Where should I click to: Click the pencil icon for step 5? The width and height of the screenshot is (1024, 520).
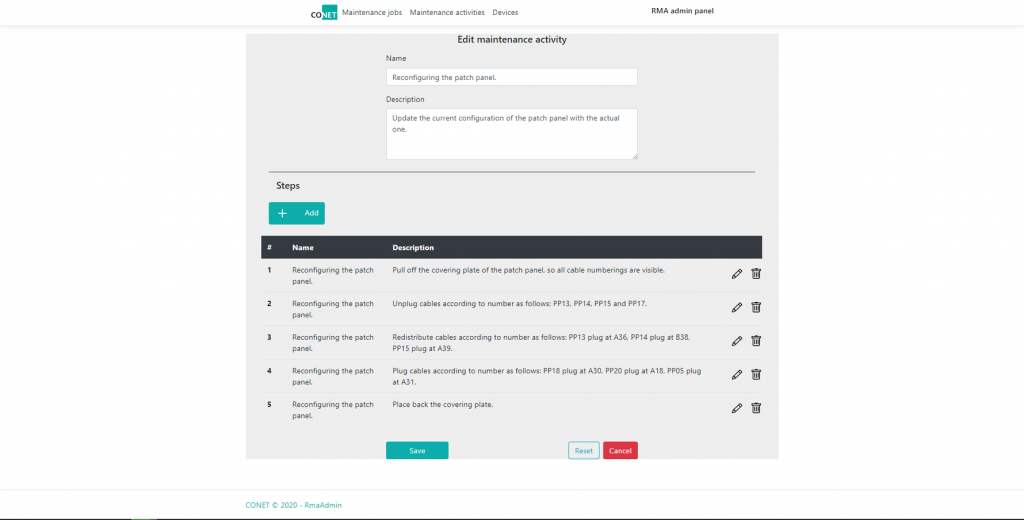[x=737, y=407]
